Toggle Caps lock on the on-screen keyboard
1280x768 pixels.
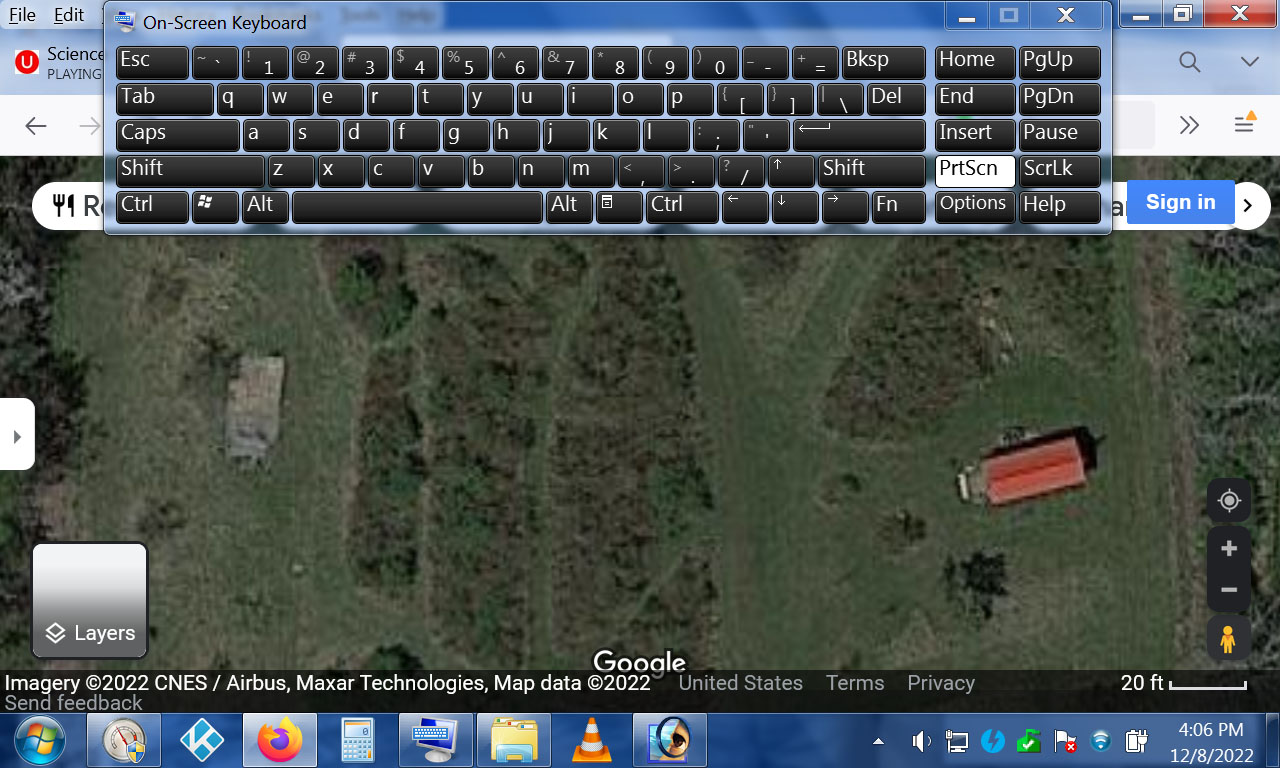tap(177, 134)
